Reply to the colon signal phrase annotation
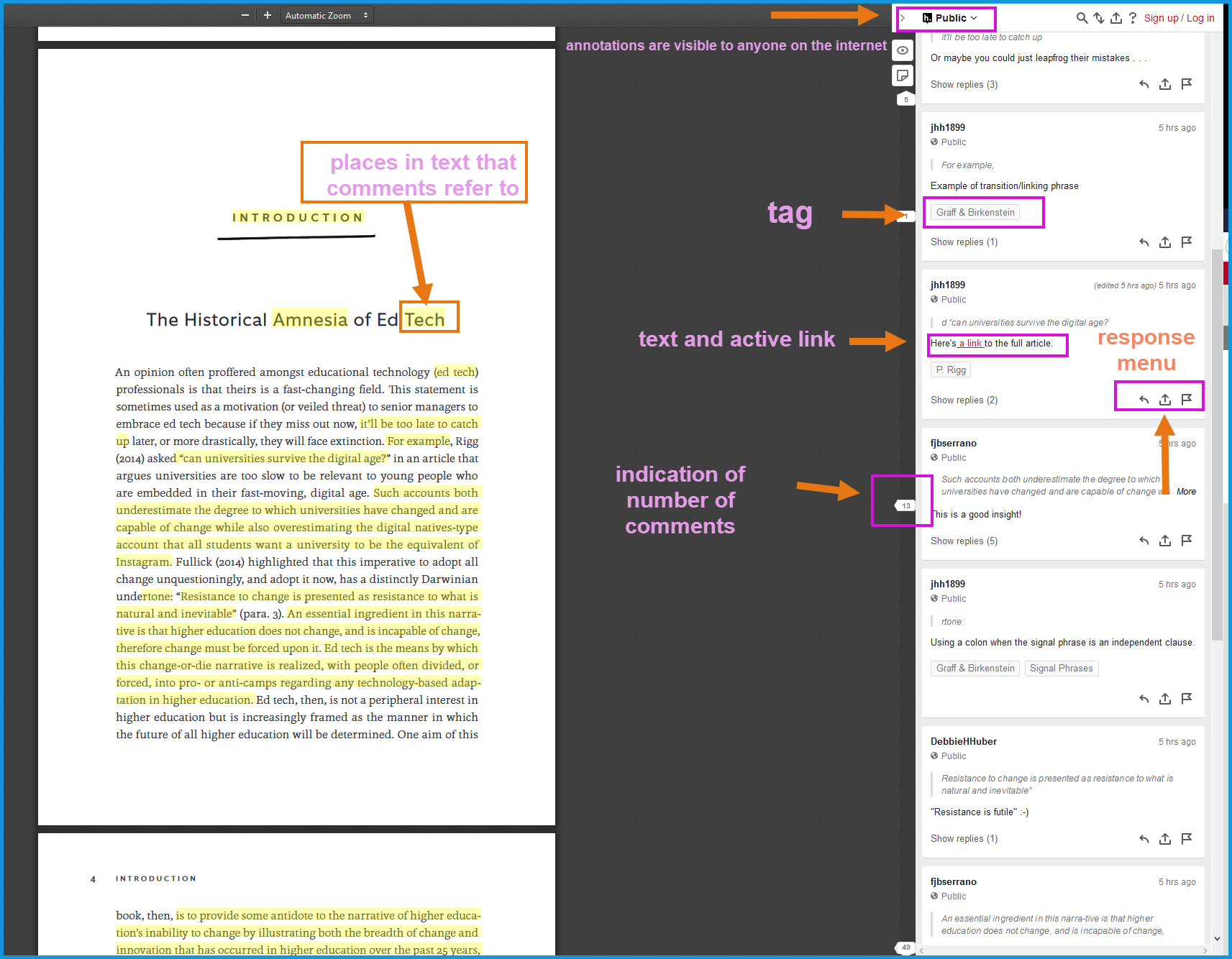 (1144, 699)
